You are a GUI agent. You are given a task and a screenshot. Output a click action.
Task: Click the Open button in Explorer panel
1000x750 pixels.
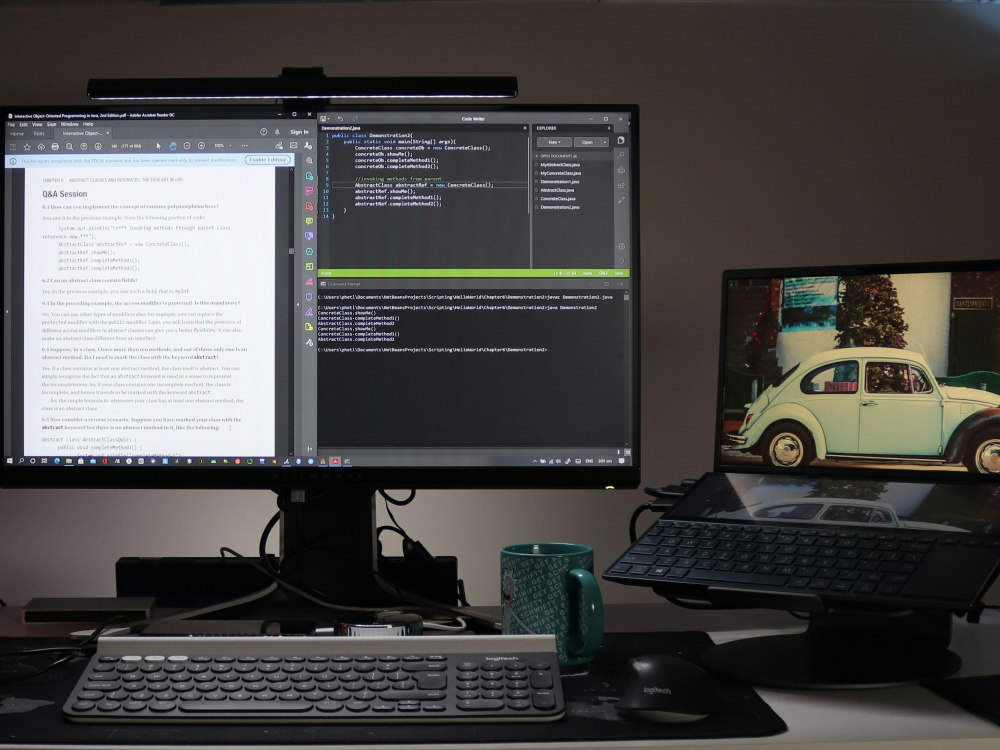pyautogui.click(x=587, y=142)
